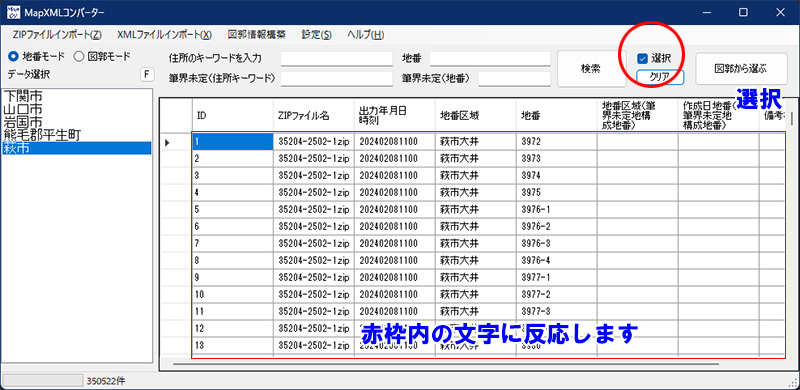The height and width of the screenshot is (390, 800).
Task: Click the 地番 cell 3977-2
Action: (557, 294)
